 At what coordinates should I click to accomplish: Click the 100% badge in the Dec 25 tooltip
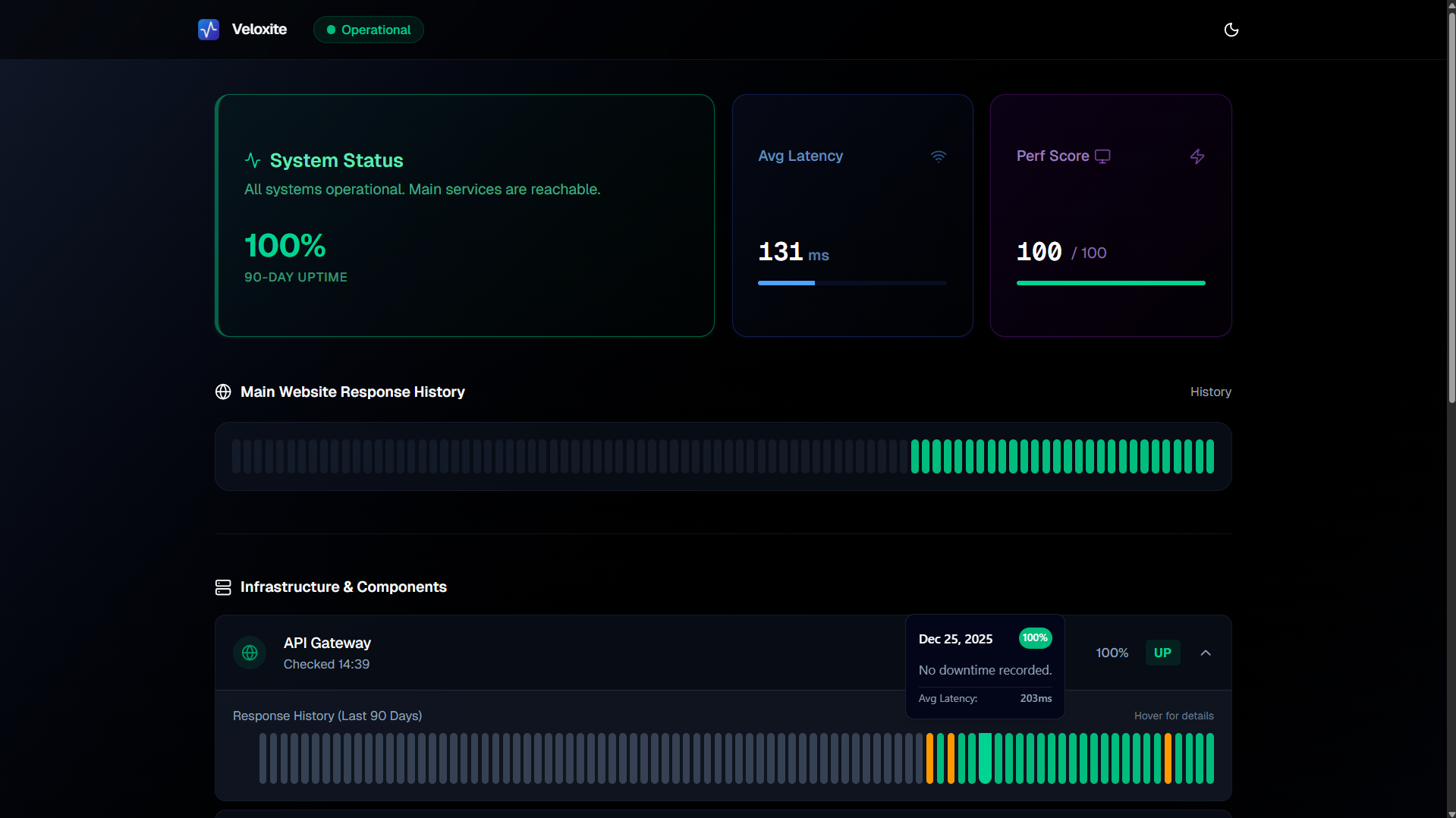coord(1035,638)
